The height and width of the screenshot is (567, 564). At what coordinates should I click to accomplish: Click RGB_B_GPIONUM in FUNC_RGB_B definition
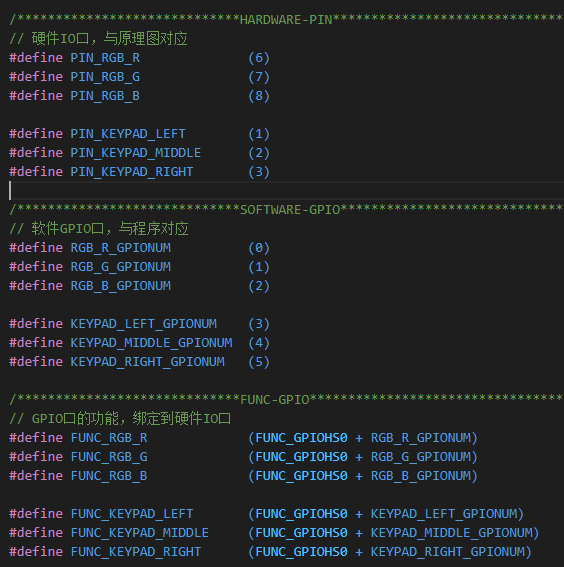pyautogui.click(x=421, y=476)
